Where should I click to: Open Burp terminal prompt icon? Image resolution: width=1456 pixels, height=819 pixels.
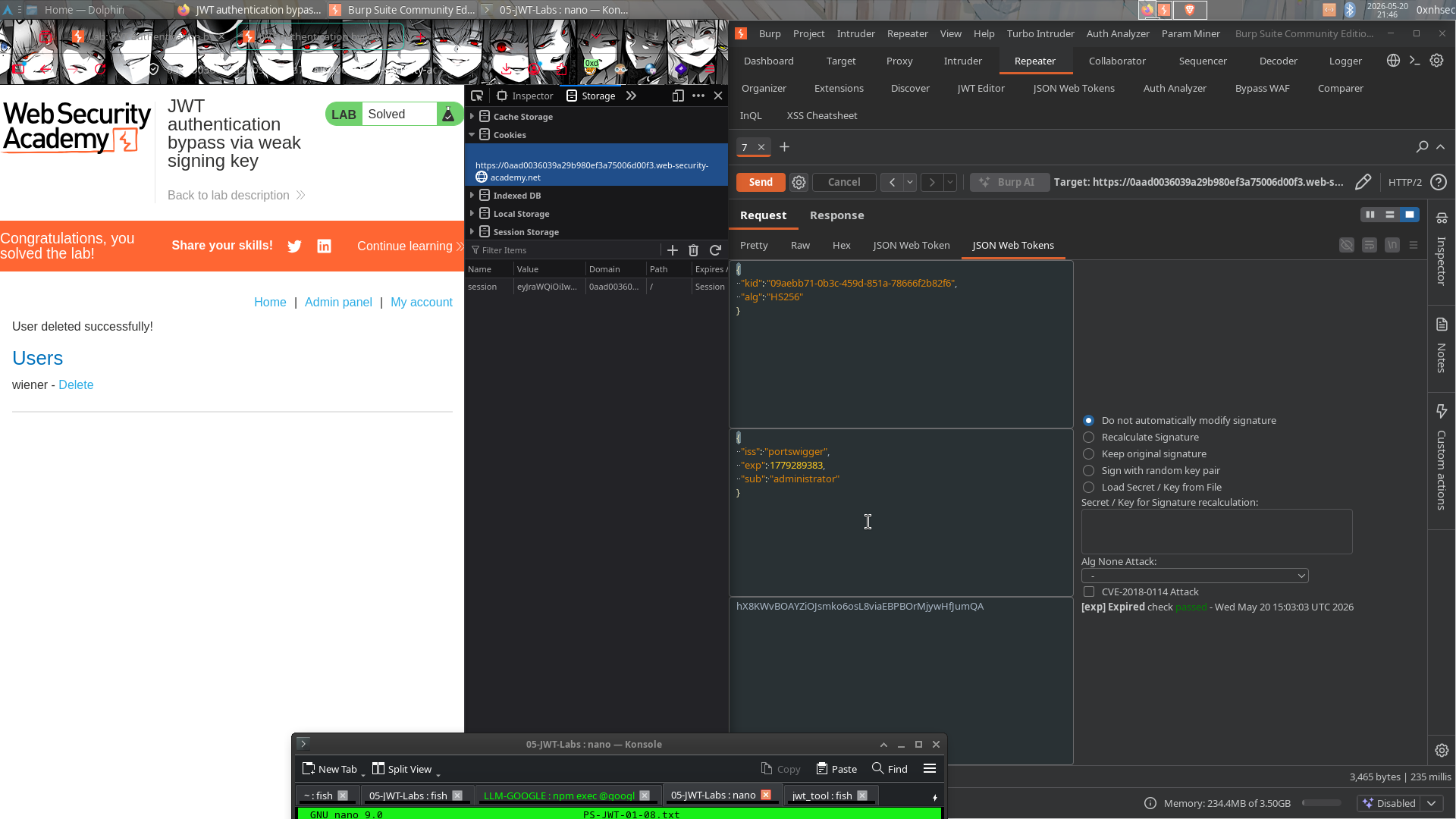pos(1414,61)
